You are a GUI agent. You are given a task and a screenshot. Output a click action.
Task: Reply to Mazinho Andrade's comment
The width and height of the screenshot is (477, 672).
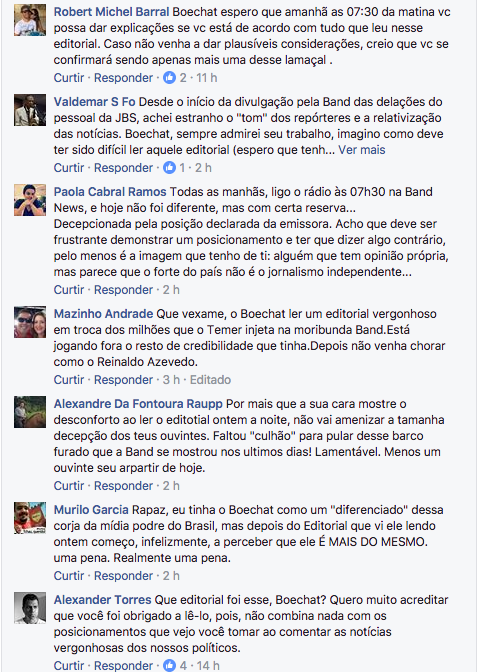[123, 380]
